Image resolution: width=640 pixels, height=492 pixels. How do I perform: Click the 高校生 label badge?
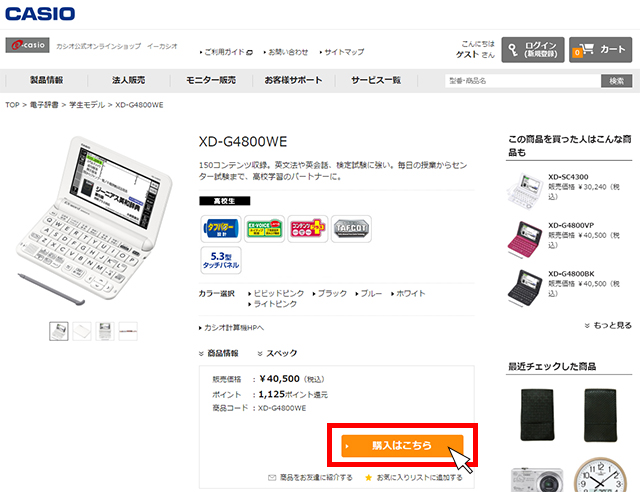click(224, 201)
